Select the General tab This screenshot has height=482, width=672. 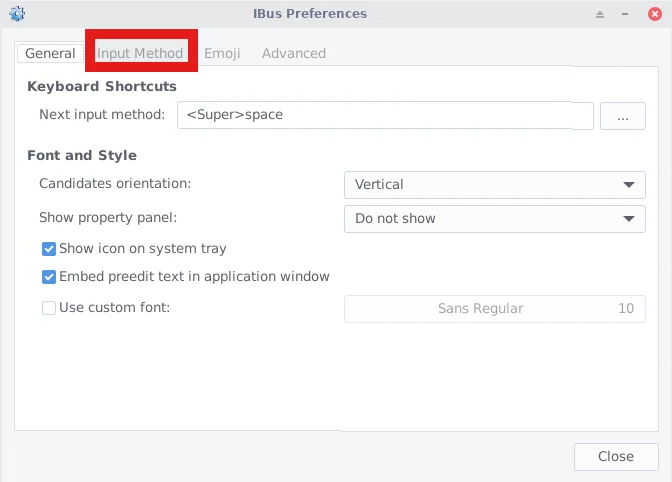click(50, 53)
